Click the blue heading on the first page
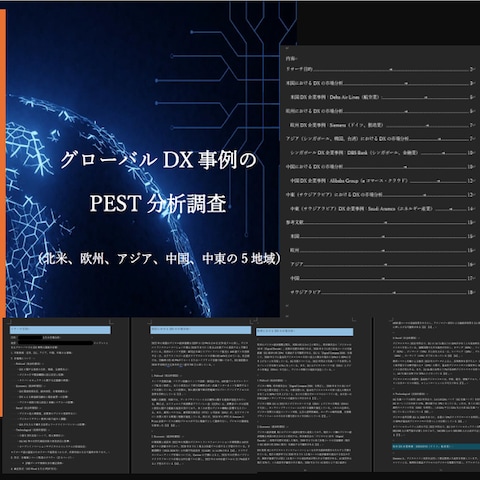480x480 pixels. (60, 330)
